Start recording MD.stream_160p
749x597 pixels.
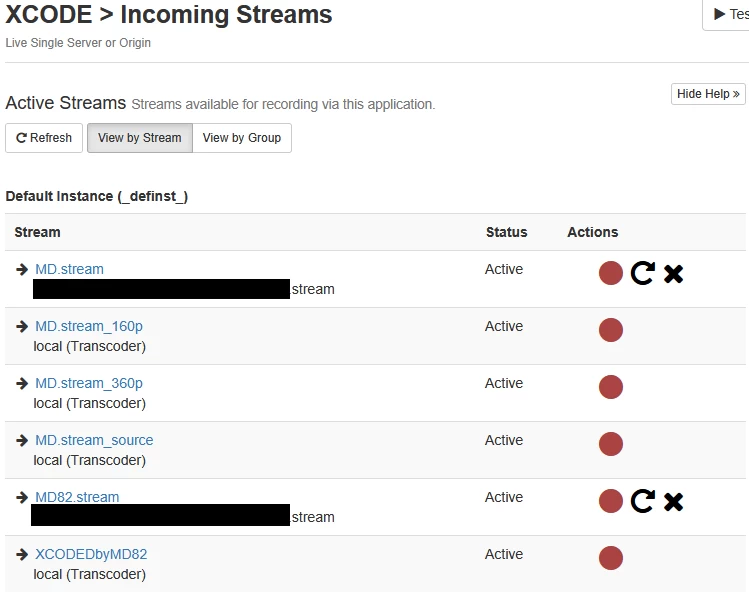[610, 330]
